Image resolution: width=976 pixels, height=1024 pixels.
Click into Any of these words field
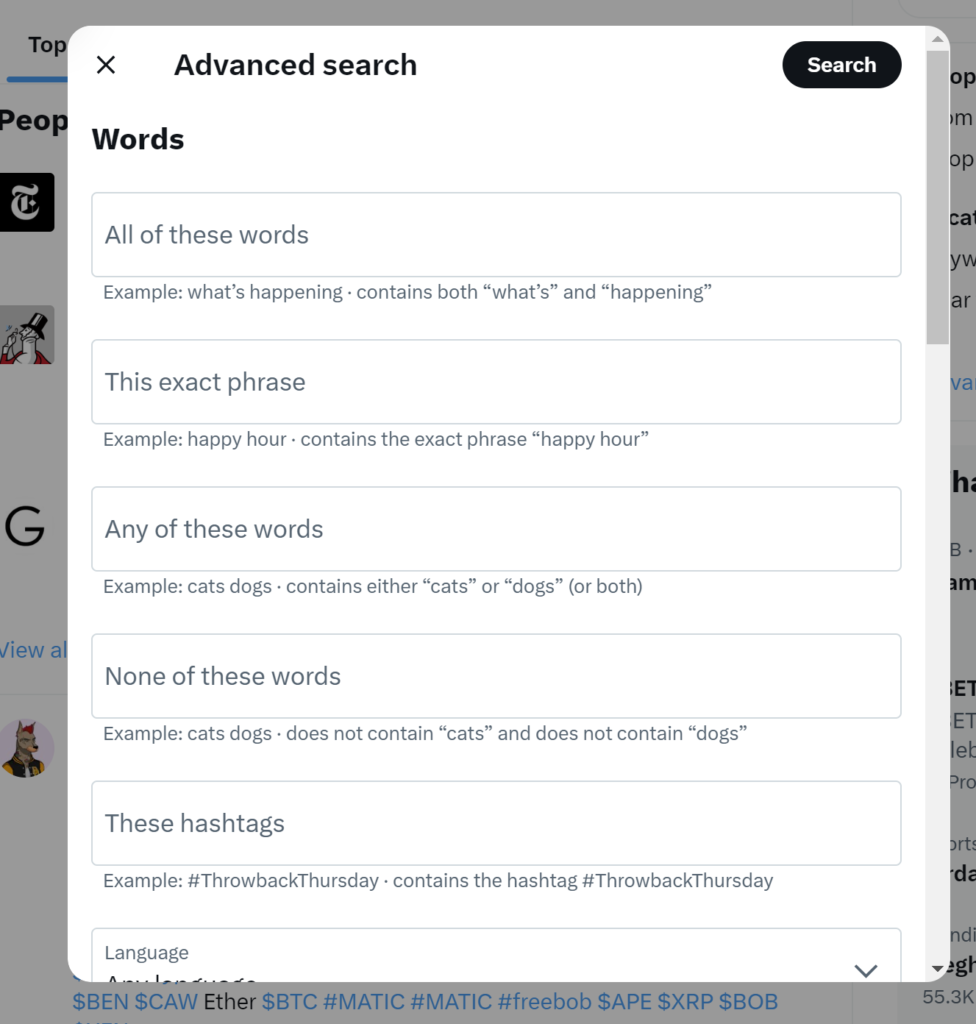[x=496, y=529]
